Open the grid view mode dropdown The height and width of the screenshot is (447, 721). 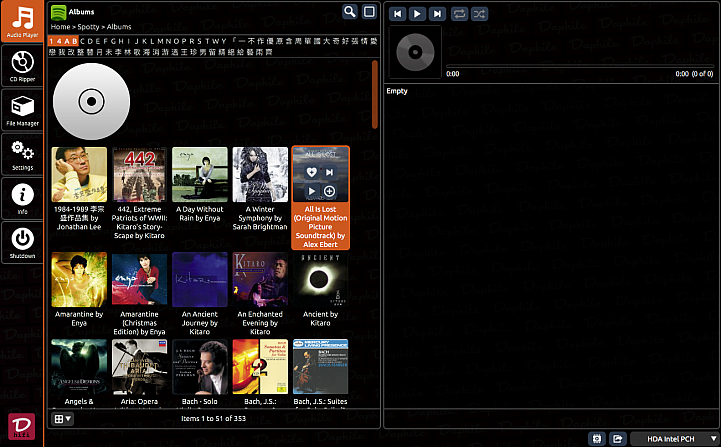tap(63, 419)
